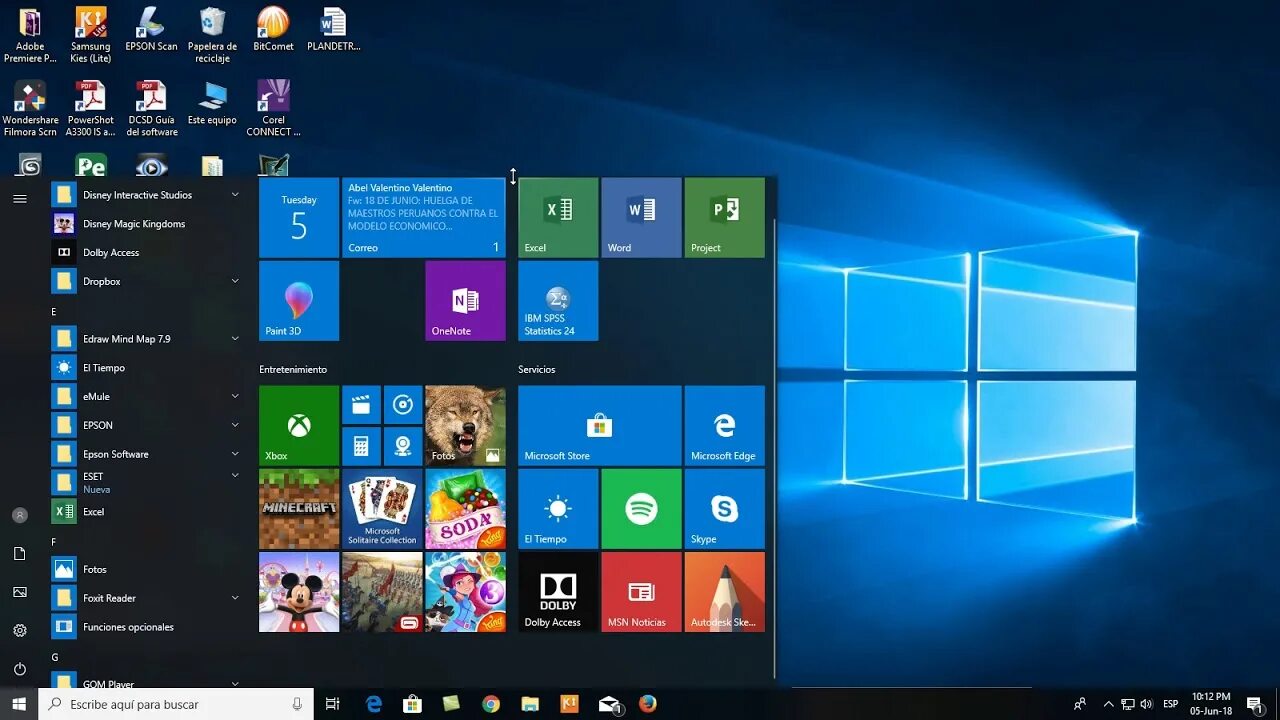This screenshot has width=1280, height=720.
Task: Click the Servicios group title
Action: pyautogui.click(x=536, y=369)
